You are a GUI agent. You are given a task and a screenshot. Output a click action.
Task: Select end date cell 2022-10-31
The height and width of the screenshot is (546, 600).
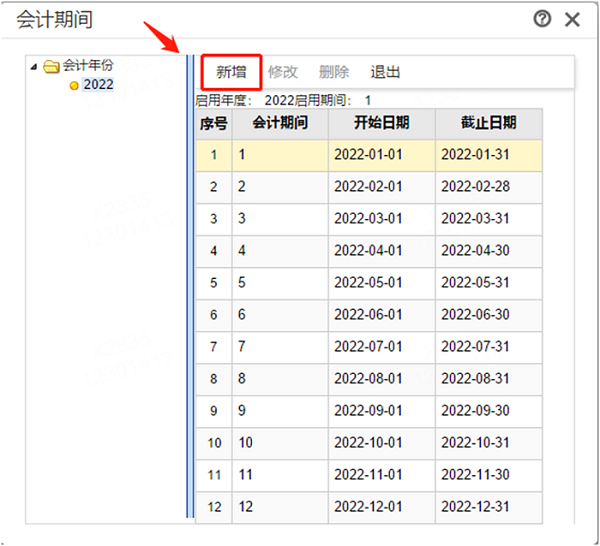(489, 443)
